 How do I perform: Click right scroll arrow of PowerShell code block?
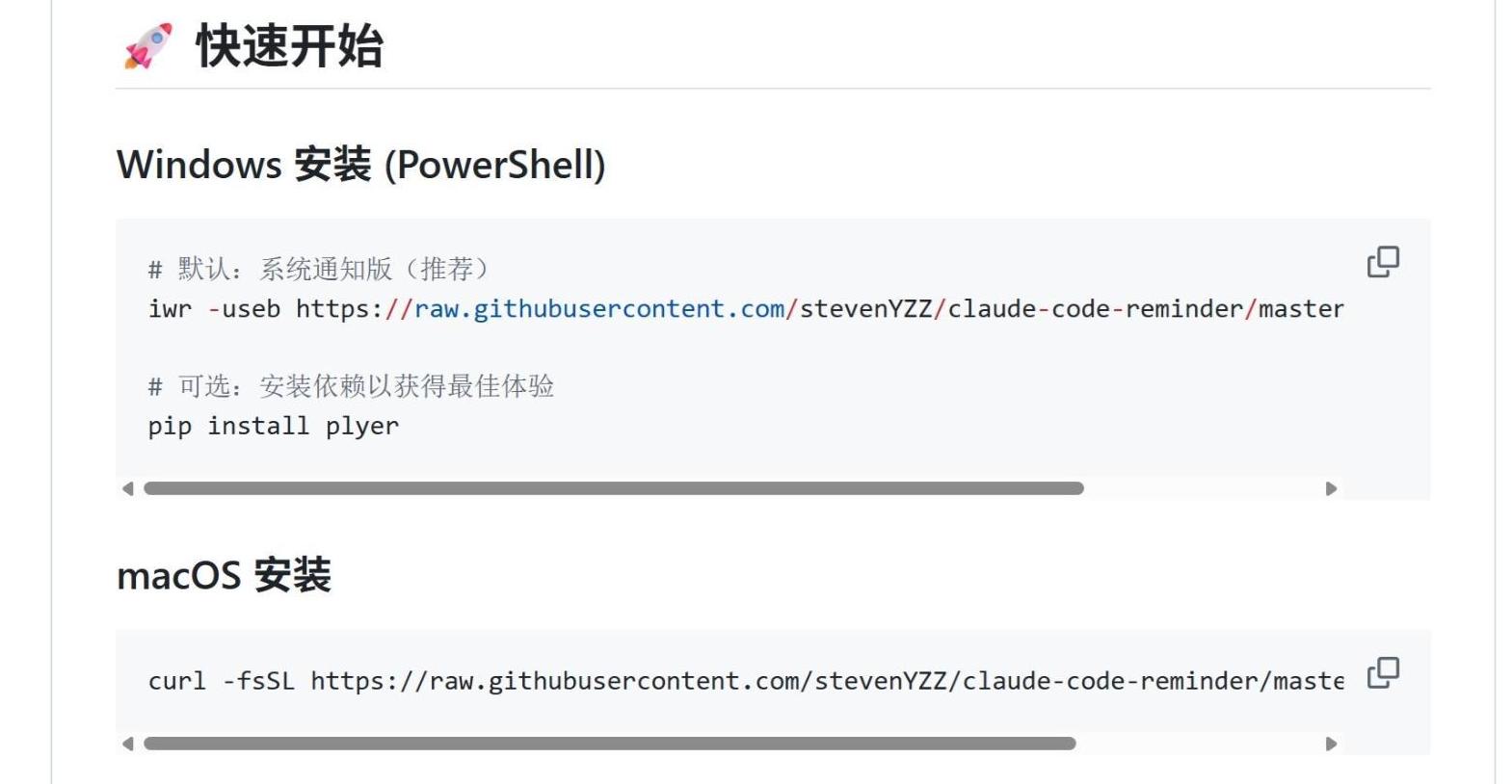1331,488
